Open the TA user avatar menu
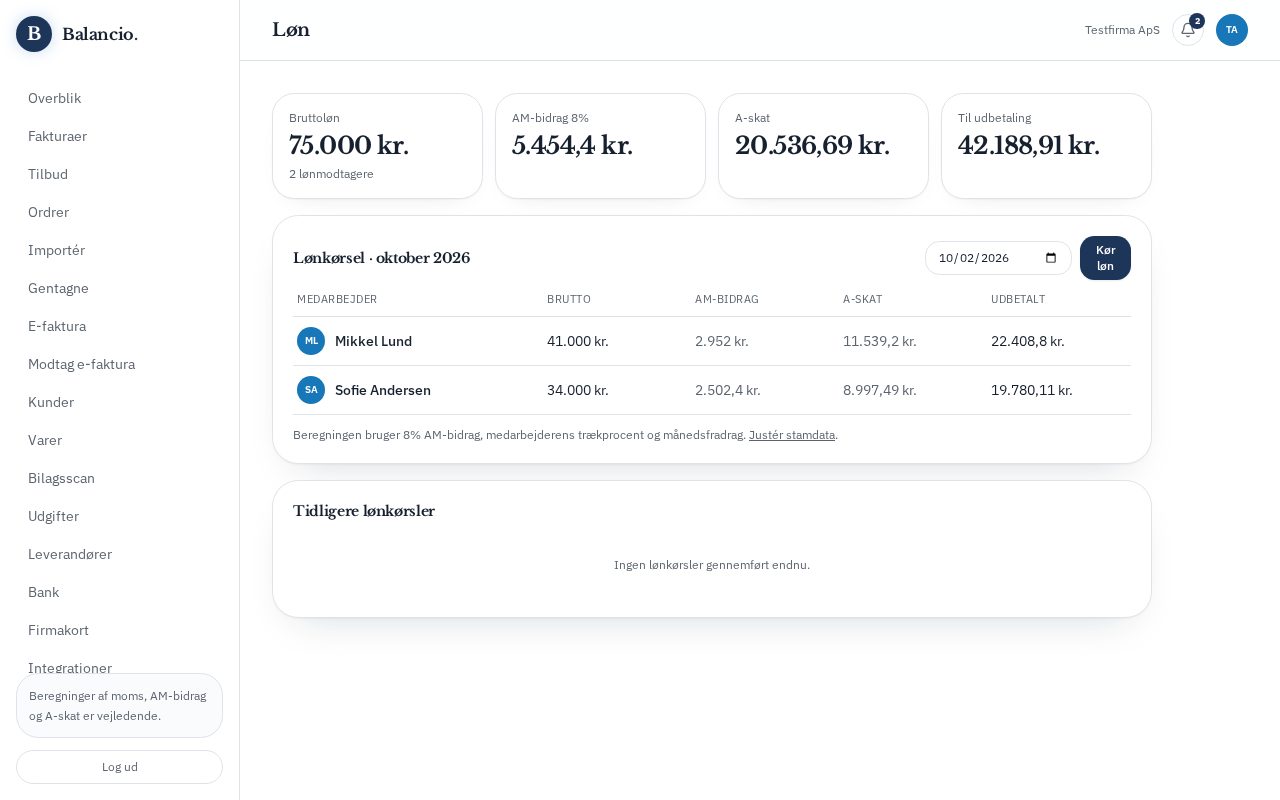 [x=1232, y=30]
